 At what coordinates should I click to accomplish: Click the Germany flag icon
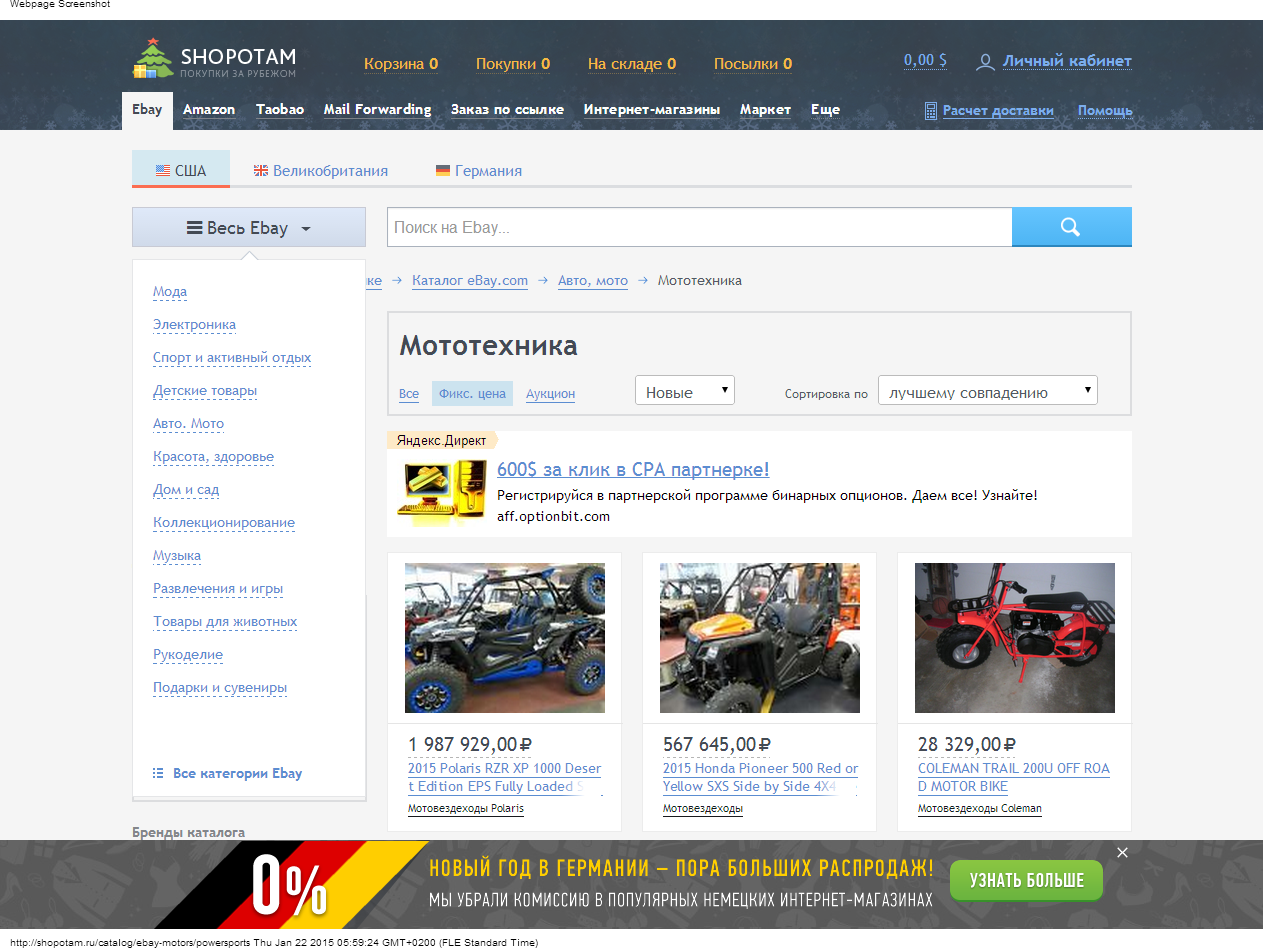coord(443,171)
